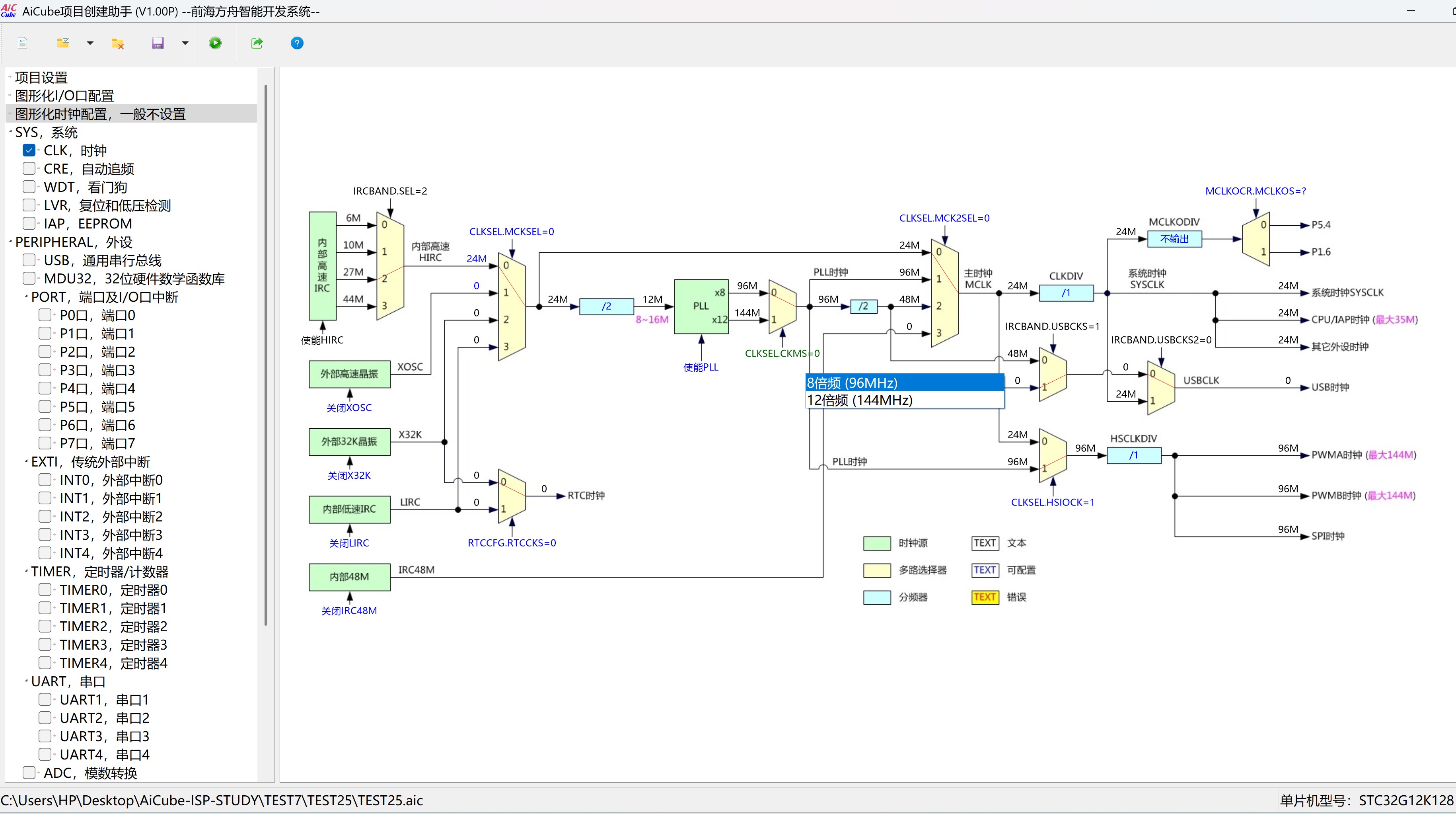The height and width of the screenshot is (814, 1456).
Task: Open 图形化I/O口配置 page
Action: pos(64,96)
